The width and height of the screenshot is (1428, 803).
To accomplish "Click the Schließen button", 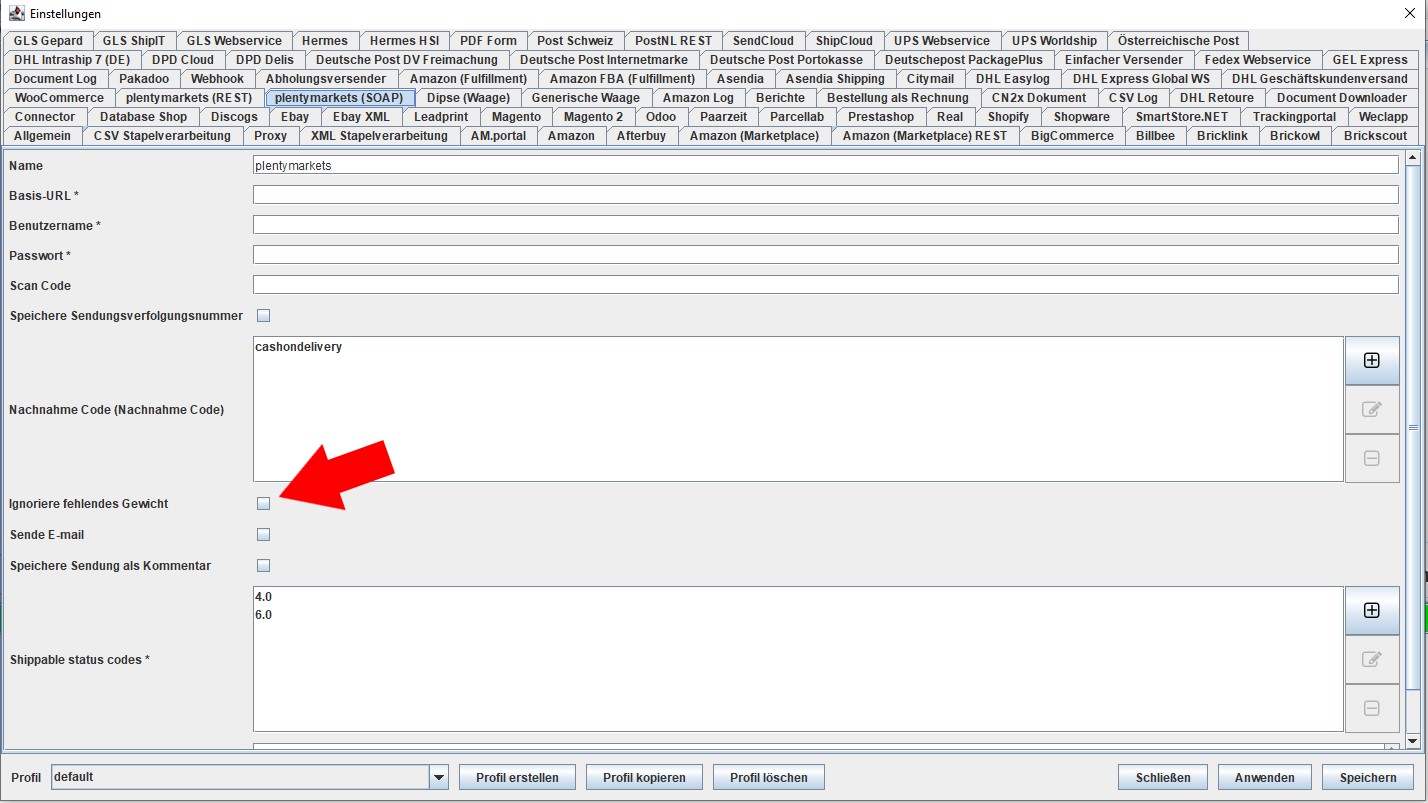I will point(1163,777).
